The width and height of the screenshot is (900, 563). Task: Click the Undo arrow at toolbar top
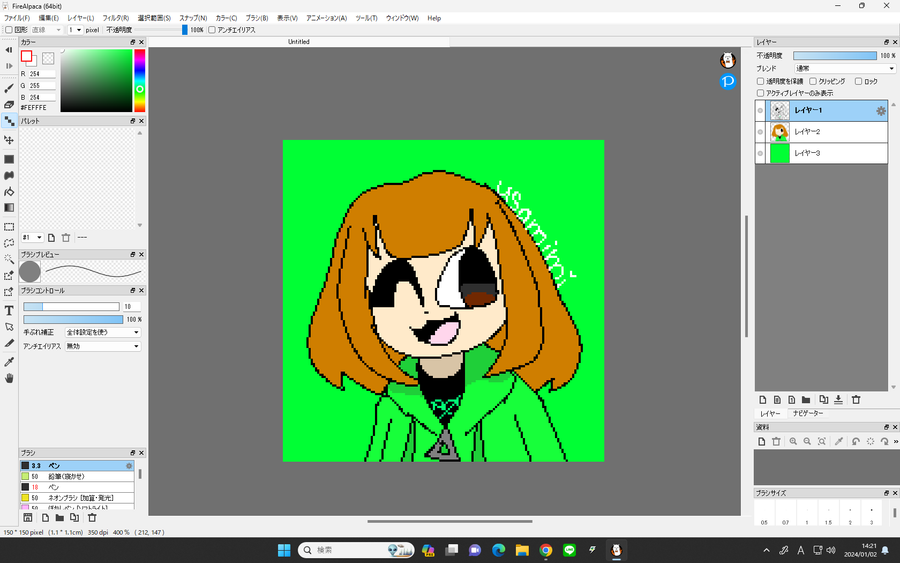(x=9, y=50)
